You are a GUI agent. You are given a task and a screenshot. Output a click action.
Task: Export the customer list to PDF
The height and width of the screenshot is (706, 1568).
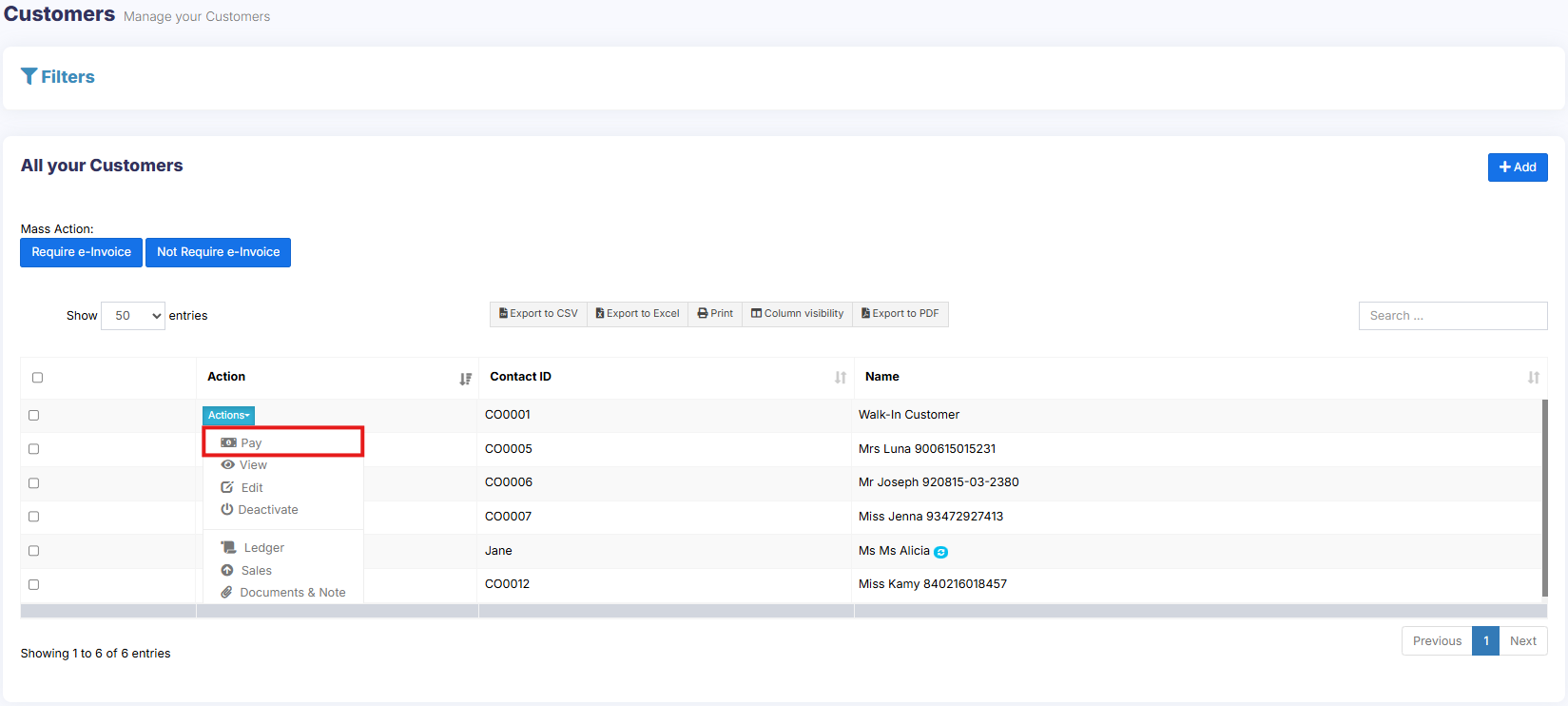[900, 314]
